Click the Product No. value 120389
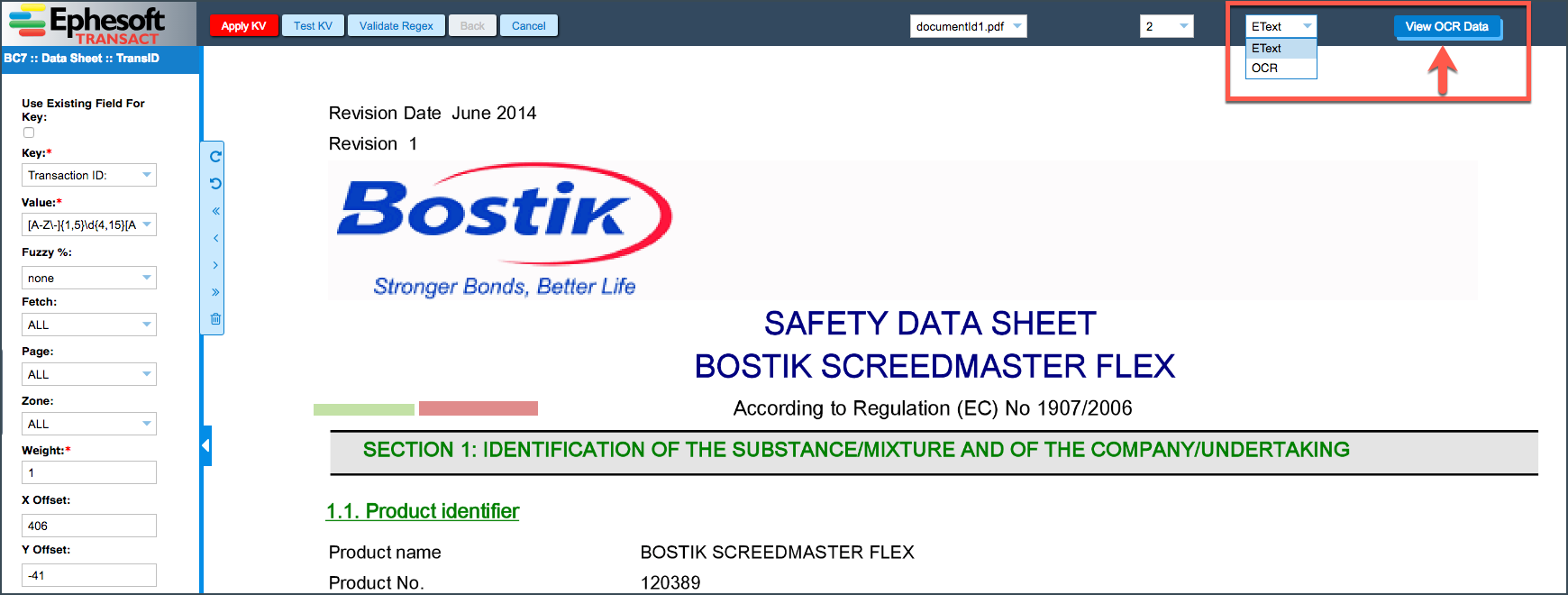Viewport: 1568px width, 595px height. [670, 583]
